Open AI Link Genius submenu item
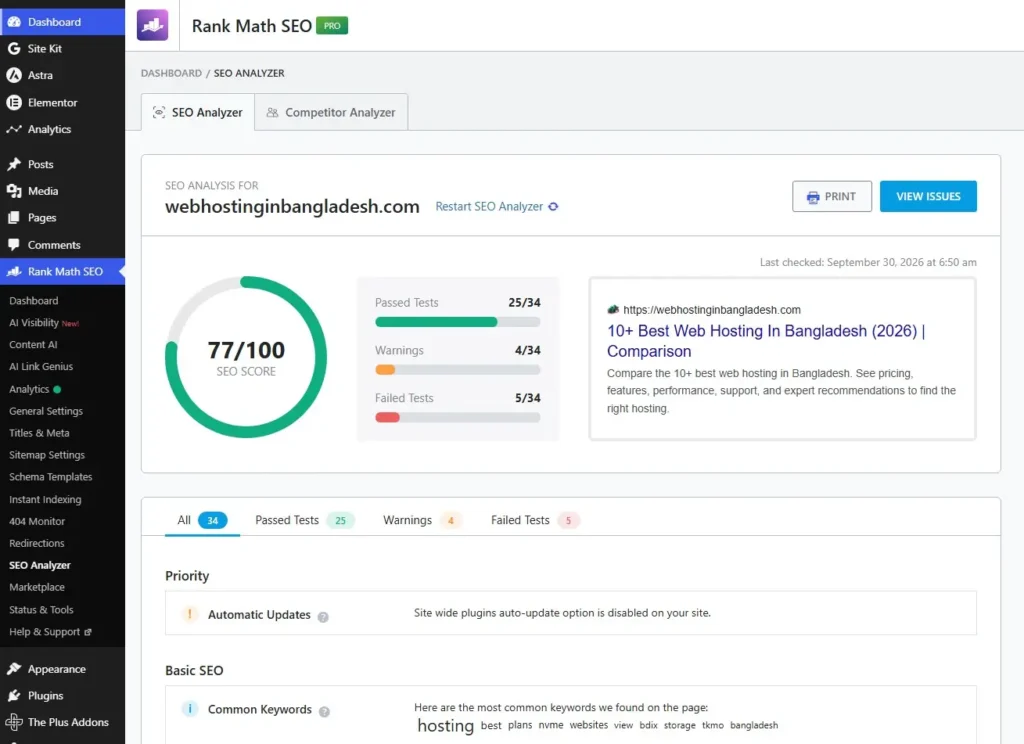 click(41, 366)
